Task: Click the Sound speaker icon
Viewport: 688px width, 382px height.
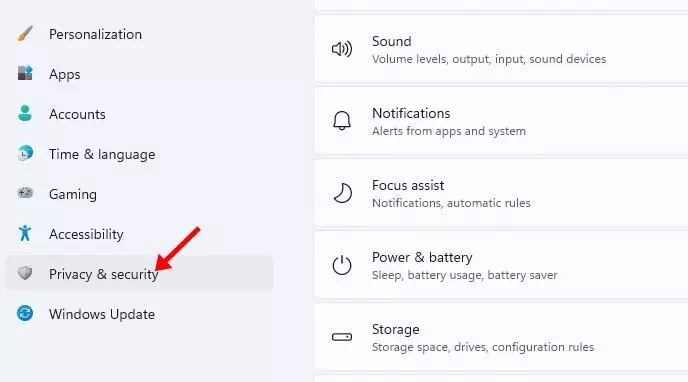Action: (x=342, y=49)
